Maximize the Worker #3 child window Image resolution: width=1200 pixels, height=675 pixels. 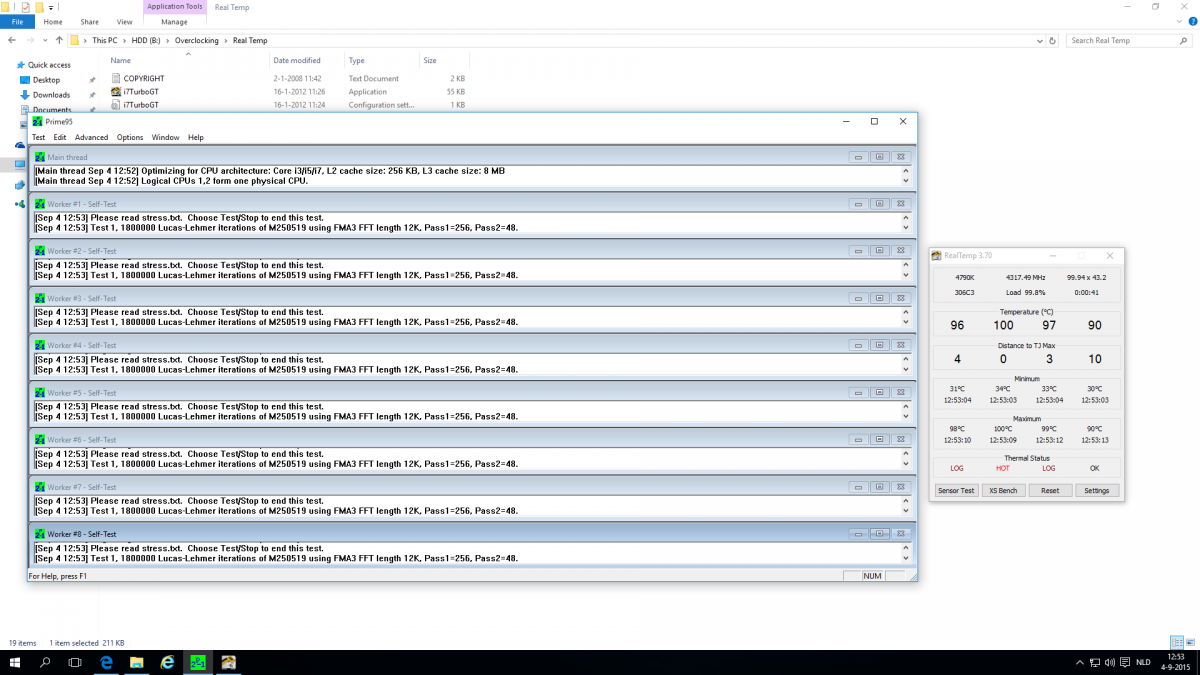pyautogui.click(x=879, y=298)
